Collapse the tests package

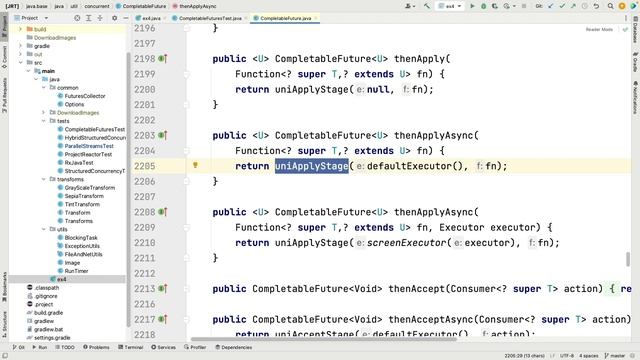click(44, 121)
